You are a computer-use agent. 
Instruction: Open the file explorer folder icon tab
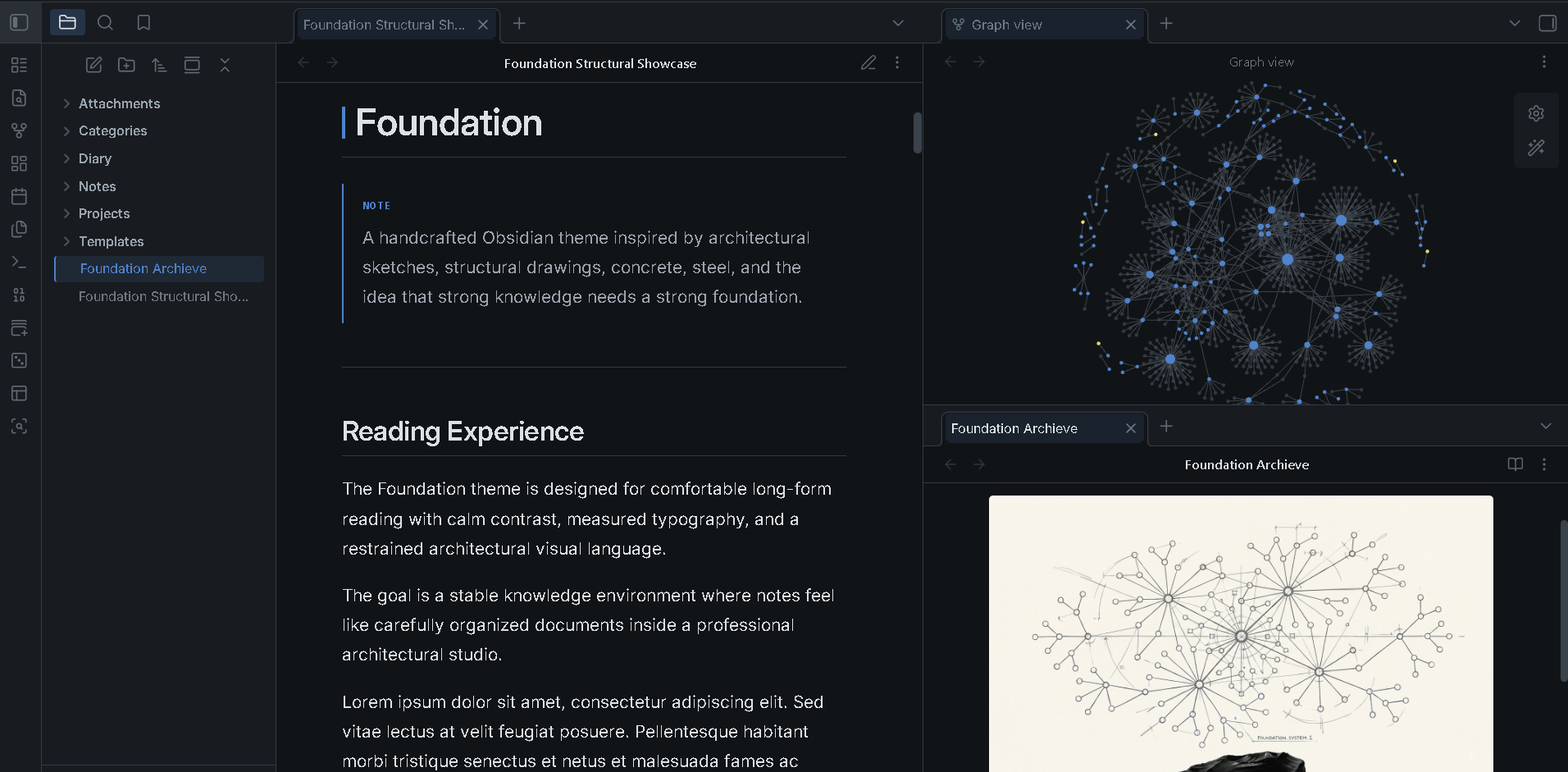point(67,22)
